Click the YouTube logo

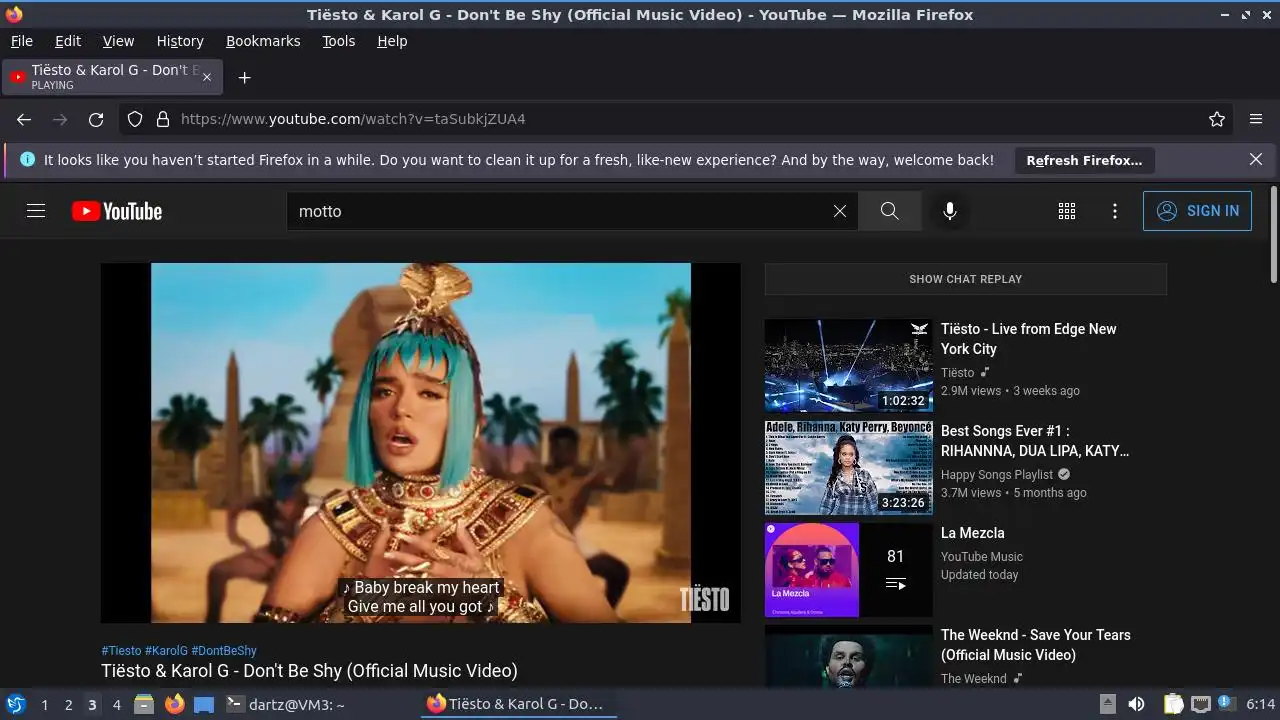[117, 211]
